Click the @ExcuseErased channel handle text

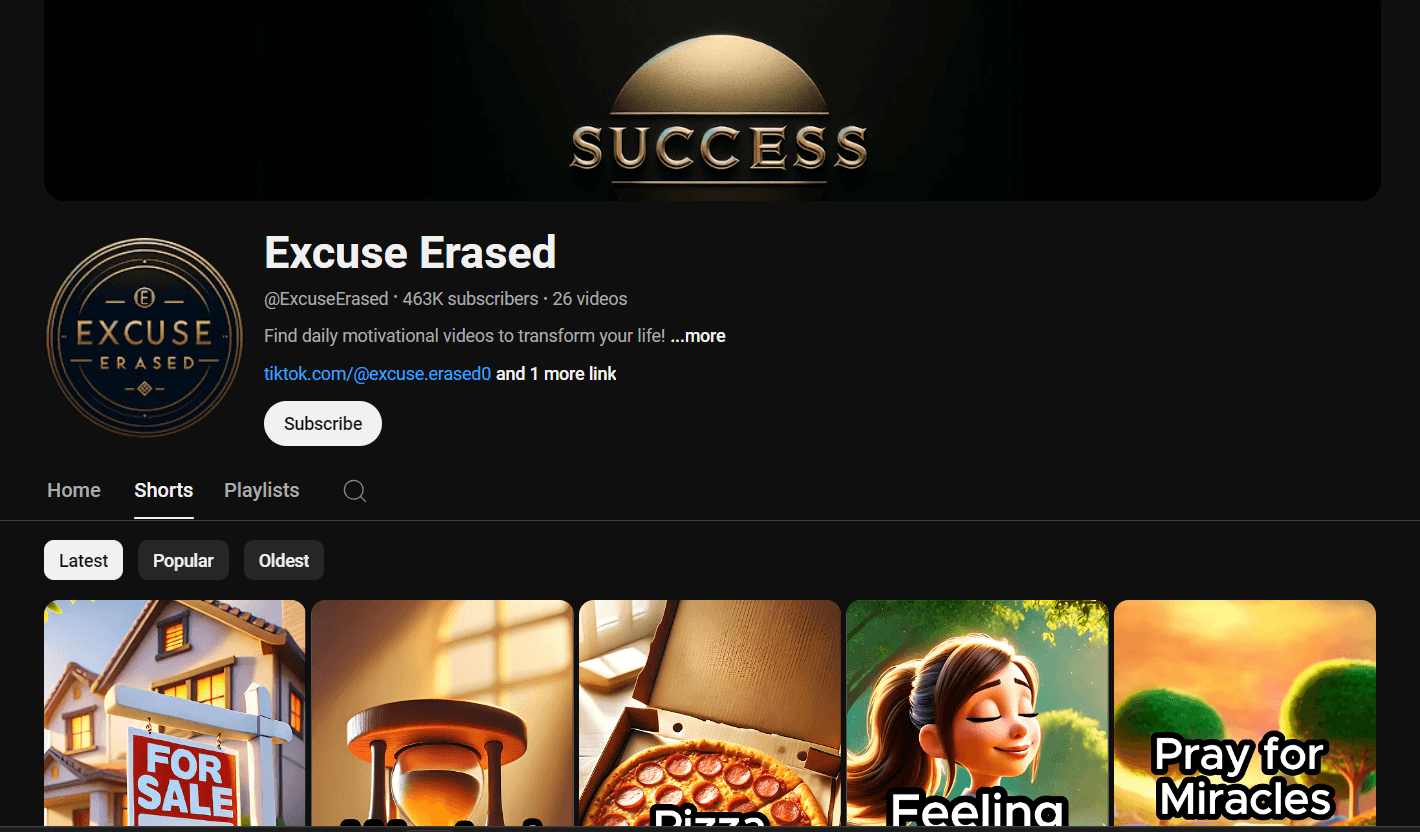click(326, 299)
